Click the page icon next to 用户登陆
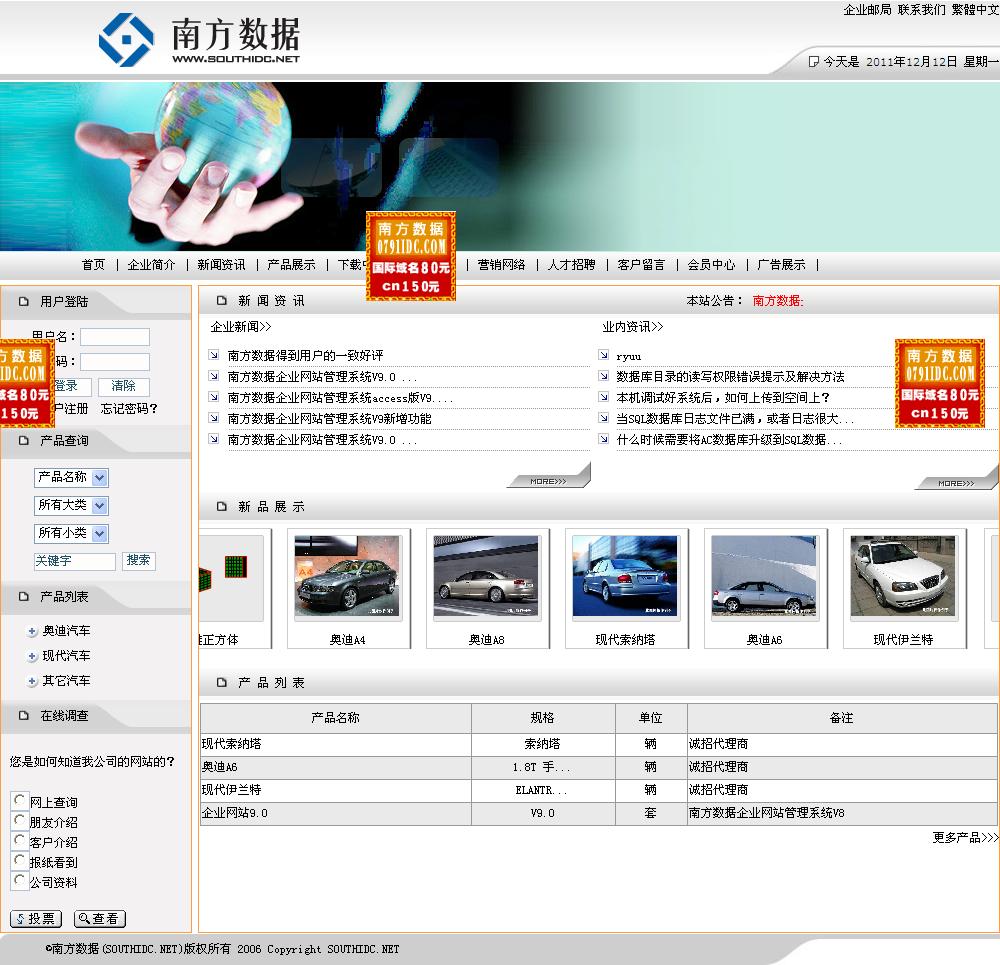The image size is (1000, 965). 24,302
